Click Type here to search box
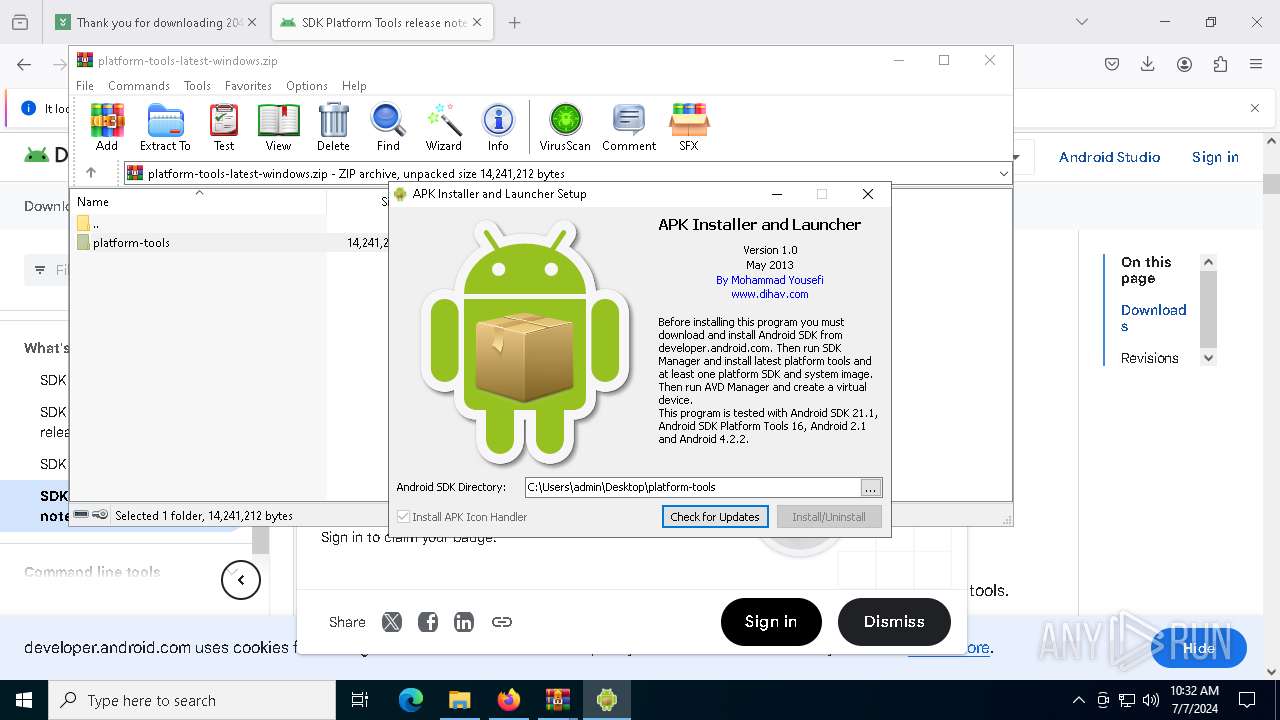 click(192, 700)
